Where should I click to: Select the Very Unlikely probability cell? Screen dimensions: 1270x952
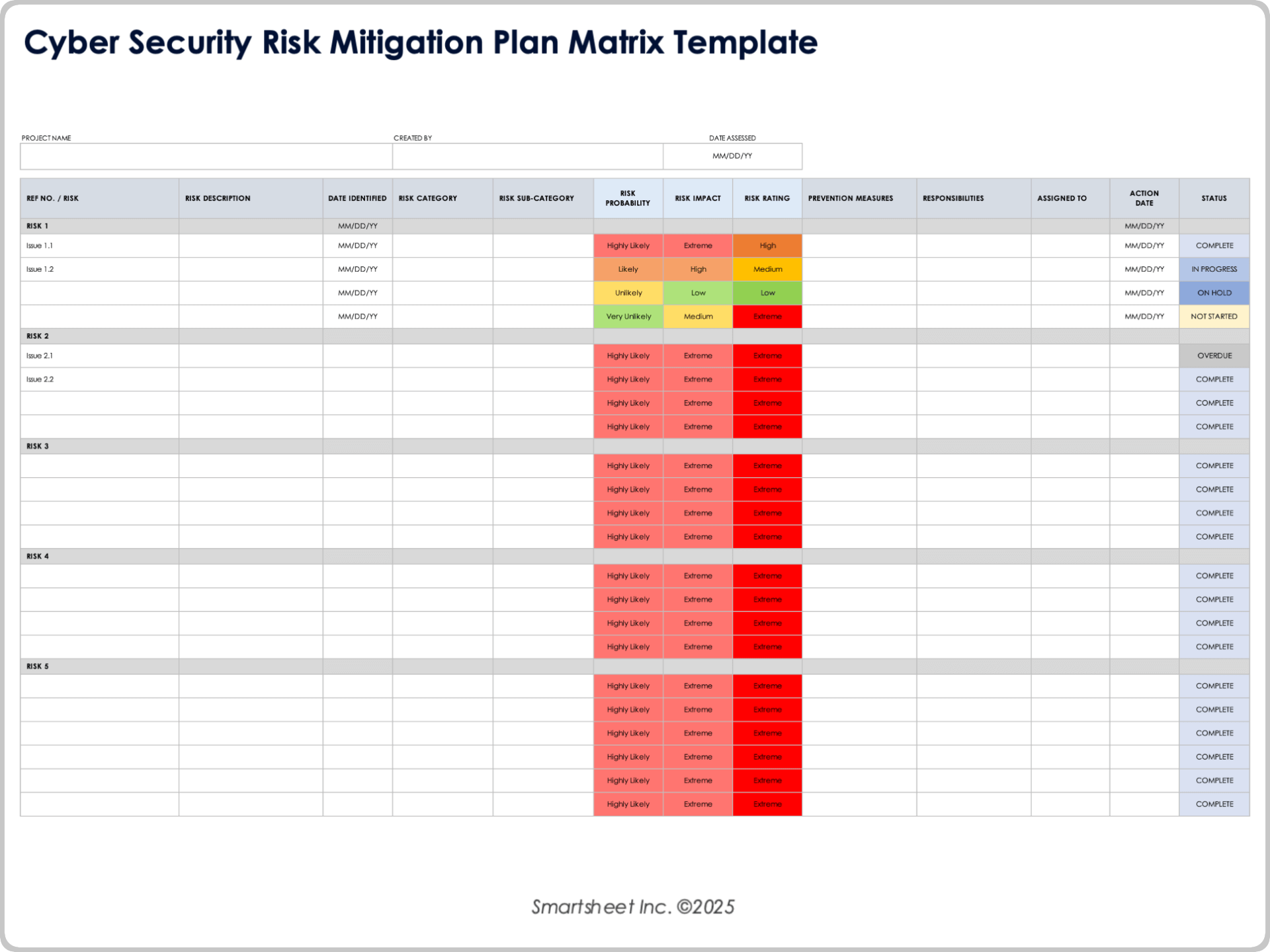(628, 316)
